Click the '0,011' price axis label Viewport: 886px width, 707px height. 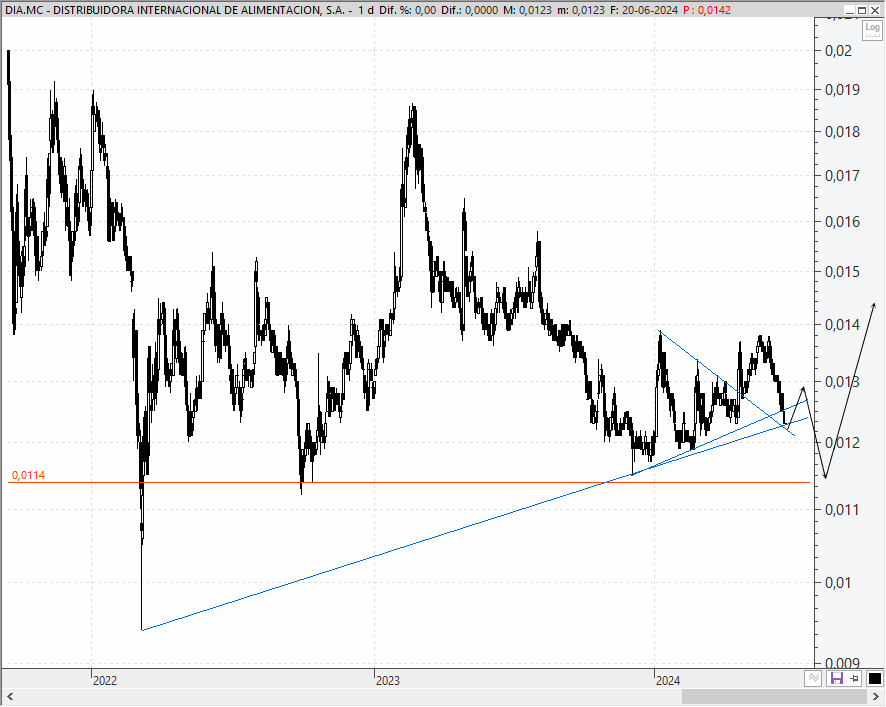coord(842,510)
